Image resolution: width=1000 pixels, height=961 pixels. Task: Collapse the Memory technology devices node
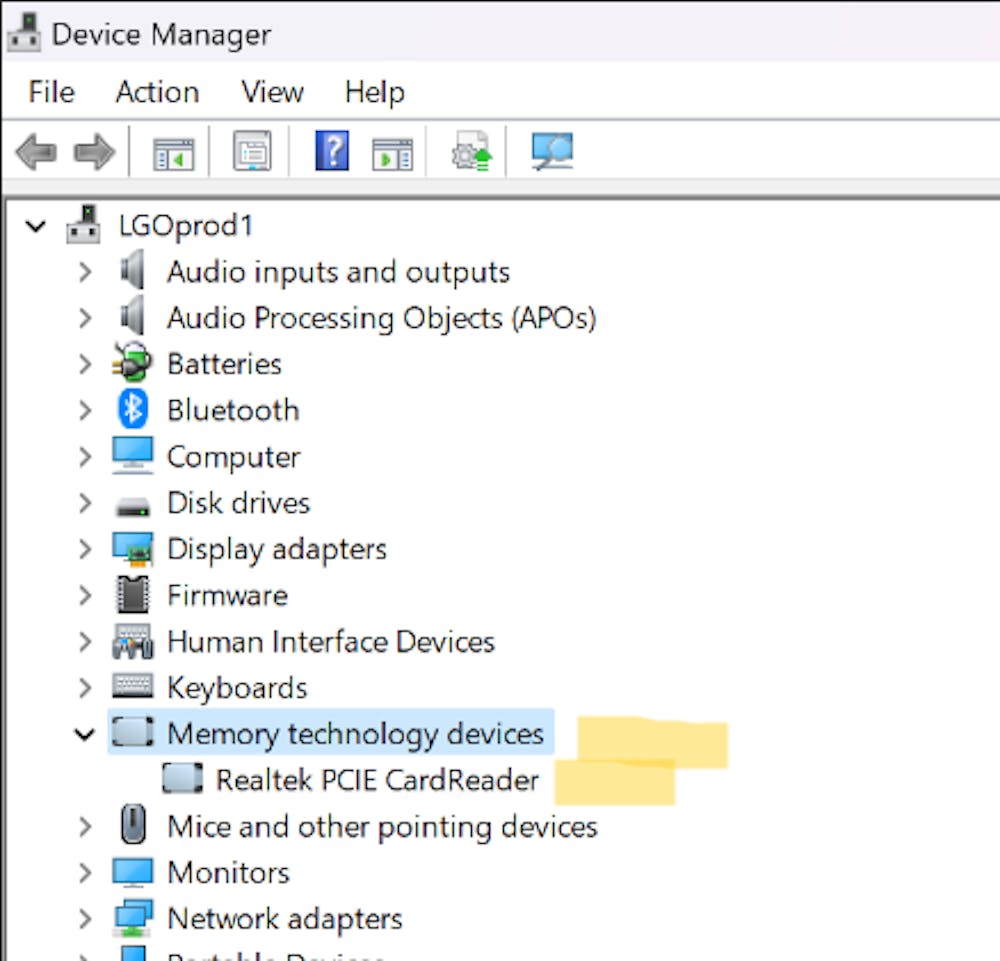click(85, 734)
